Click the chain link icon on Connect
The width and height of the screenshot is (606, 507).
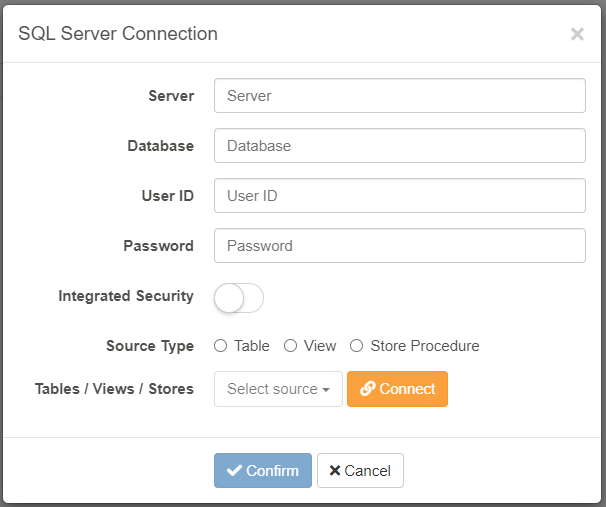pos(367,389)
